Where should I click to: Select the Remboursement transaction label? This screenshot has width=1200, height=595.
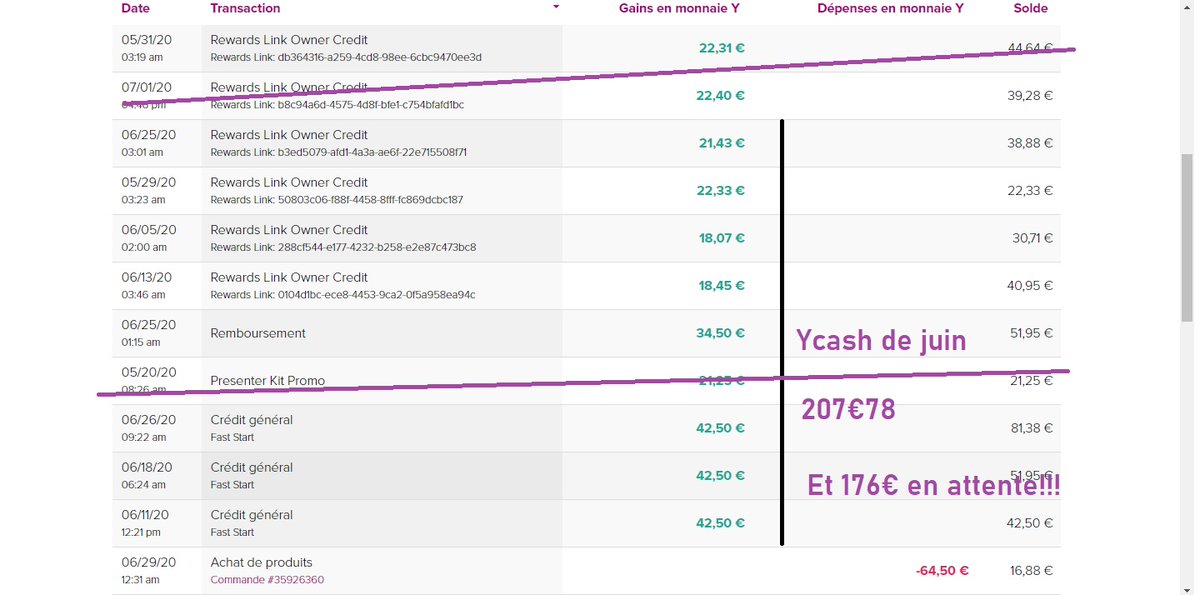pos(258,333)
